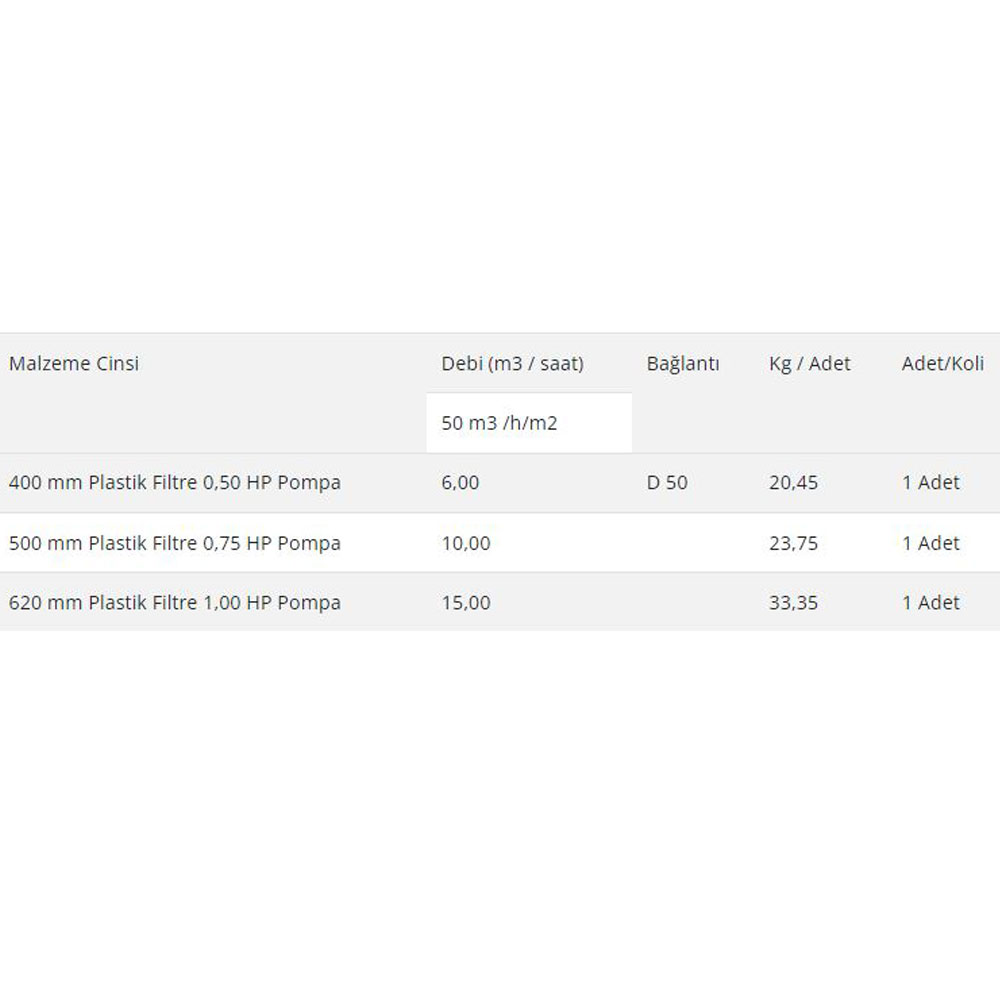Select the 620 mm Plastik Filtre row name

point(175,603)
